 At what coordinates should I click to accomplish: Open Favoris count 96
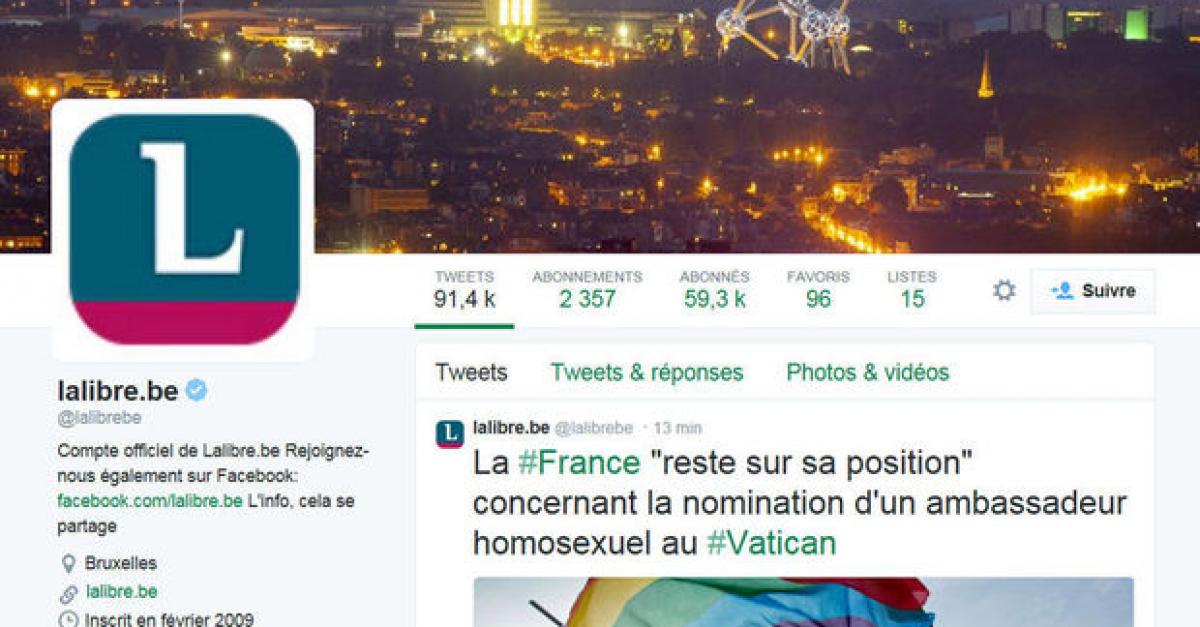pyautogui.click(x=818, y=289)
